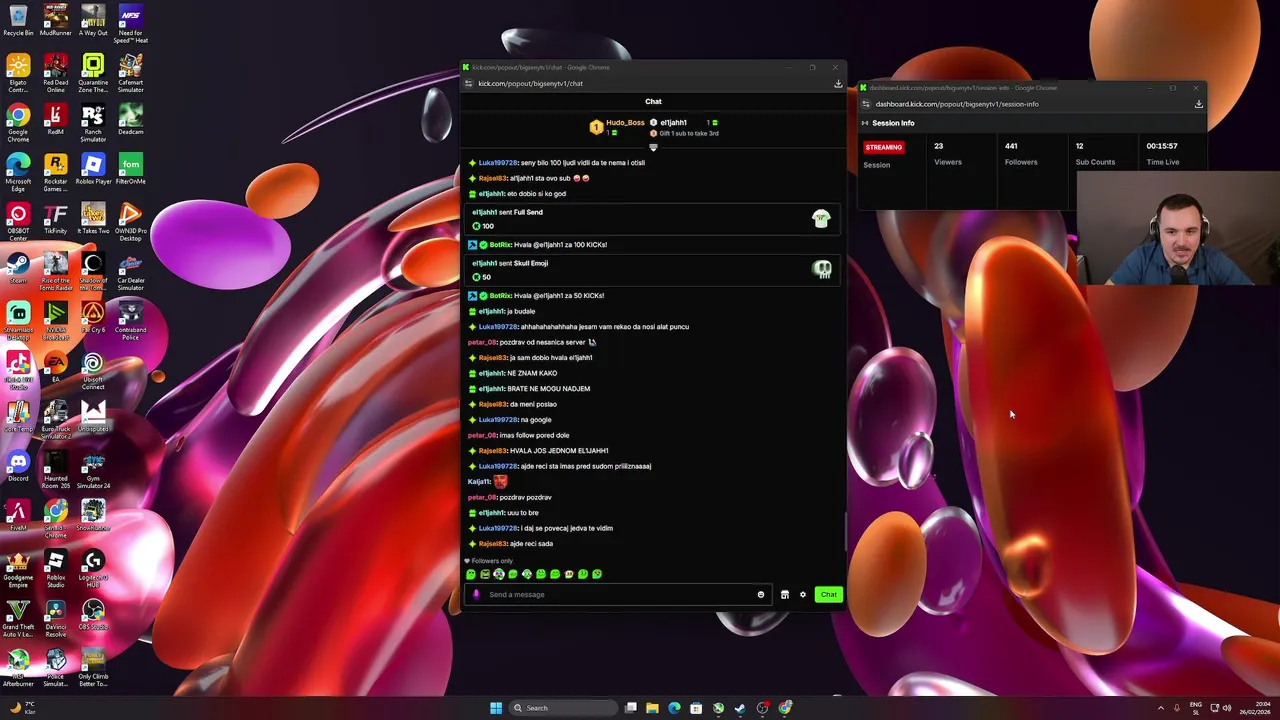Open Ranch Simulator desktop icon

coord(93,122)
